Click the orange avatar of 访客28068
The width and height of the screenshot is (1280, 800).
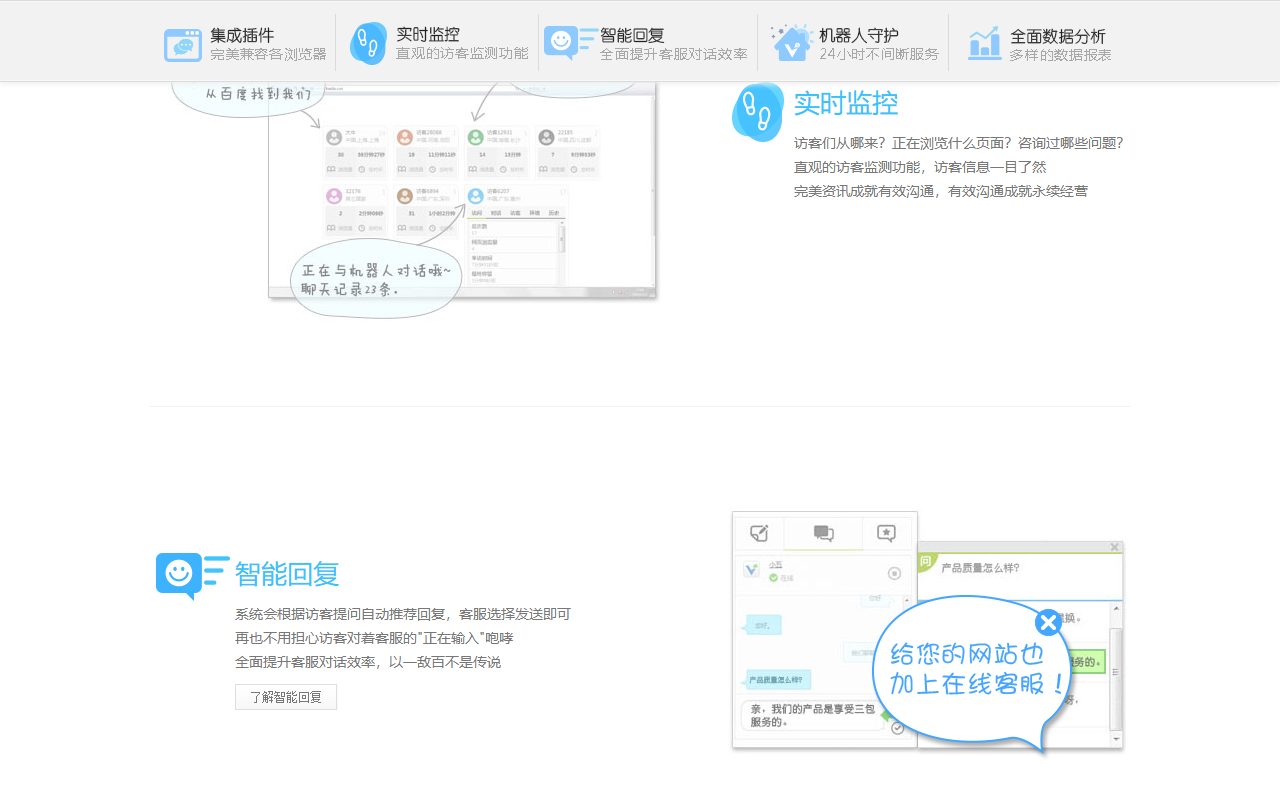[x=405, y=137]
